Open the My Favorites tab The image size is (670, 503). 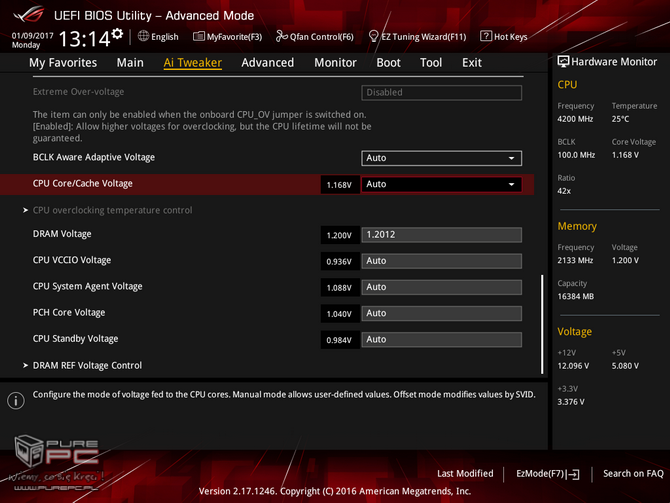point(63,62)
